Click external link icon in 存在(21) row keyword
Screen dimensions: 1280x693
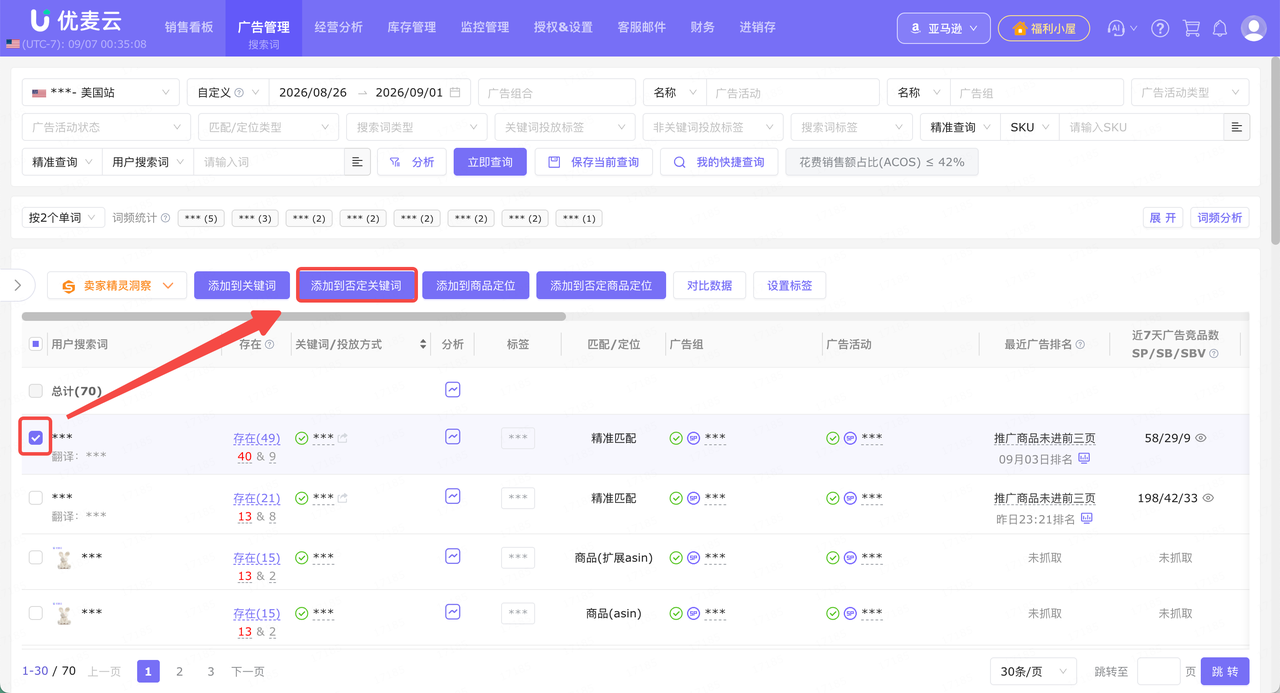(343, 498)
